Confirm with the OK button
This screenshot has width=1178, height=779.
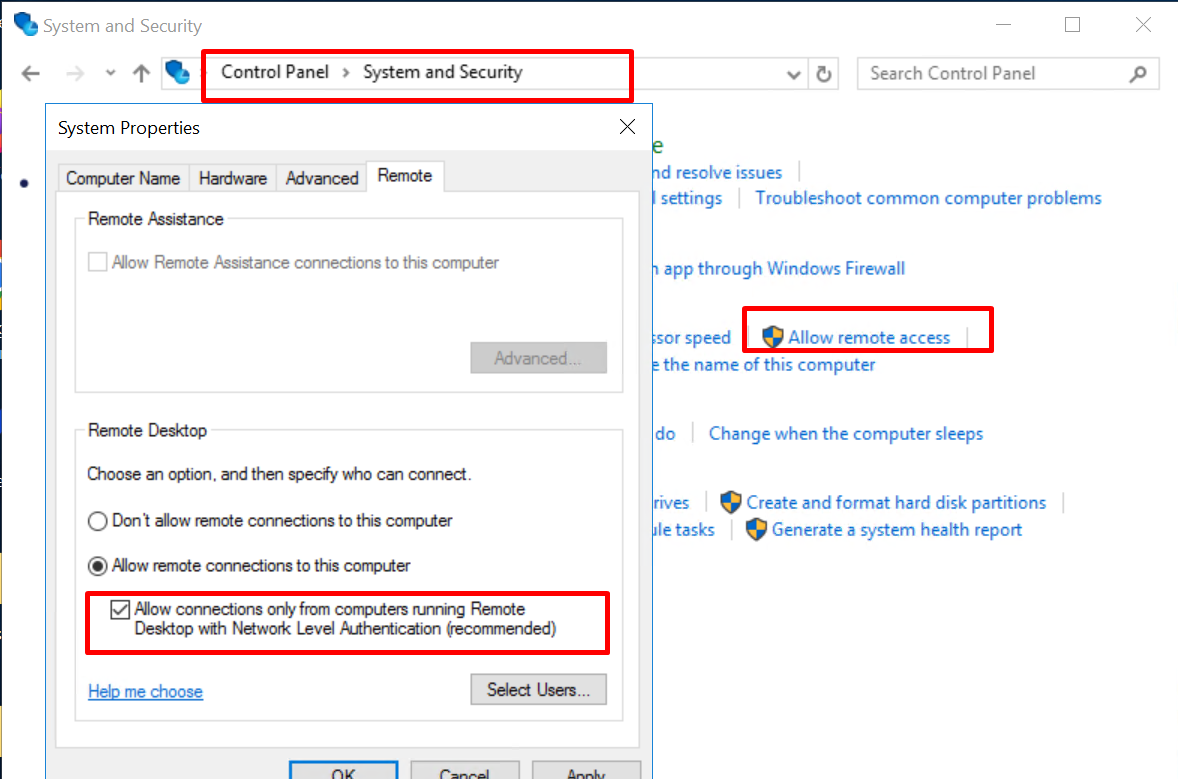point(343,771)
